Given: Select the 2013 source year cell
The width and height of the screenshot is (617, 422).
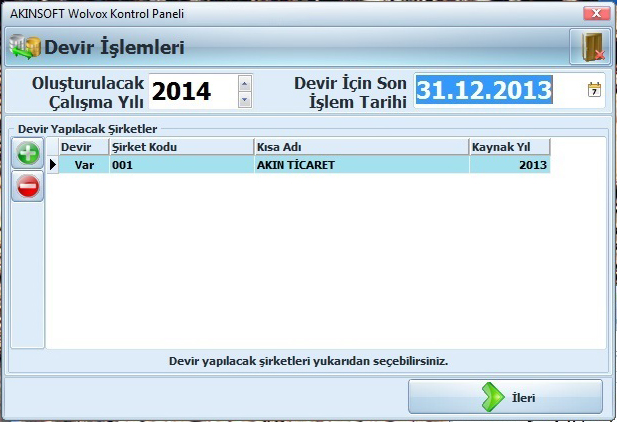Looking at the screenshot, I should point(510,165).
